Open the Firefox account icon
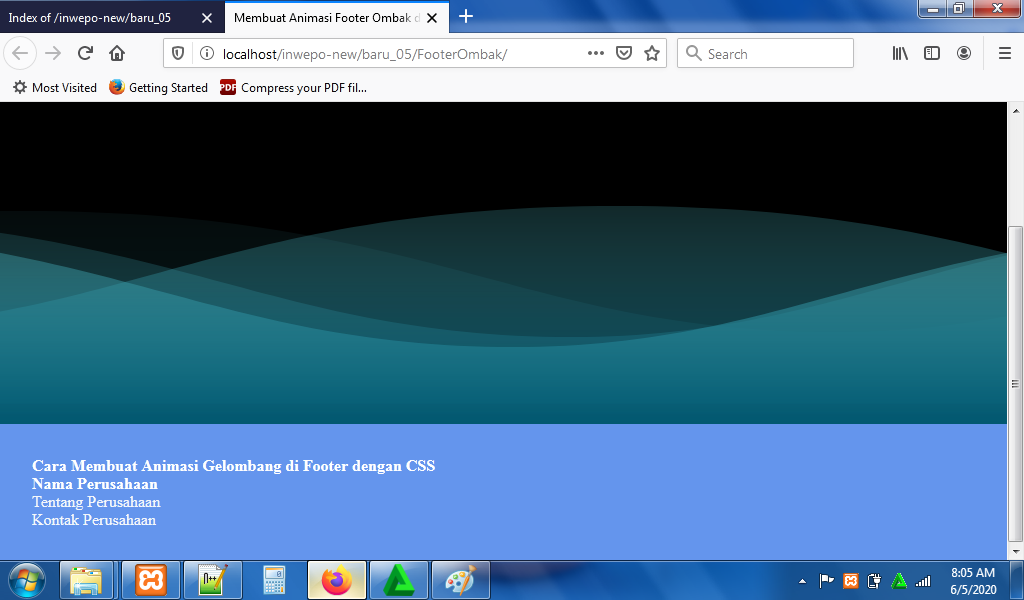This screenshot has width=1024, height=600. coord(964,54)
